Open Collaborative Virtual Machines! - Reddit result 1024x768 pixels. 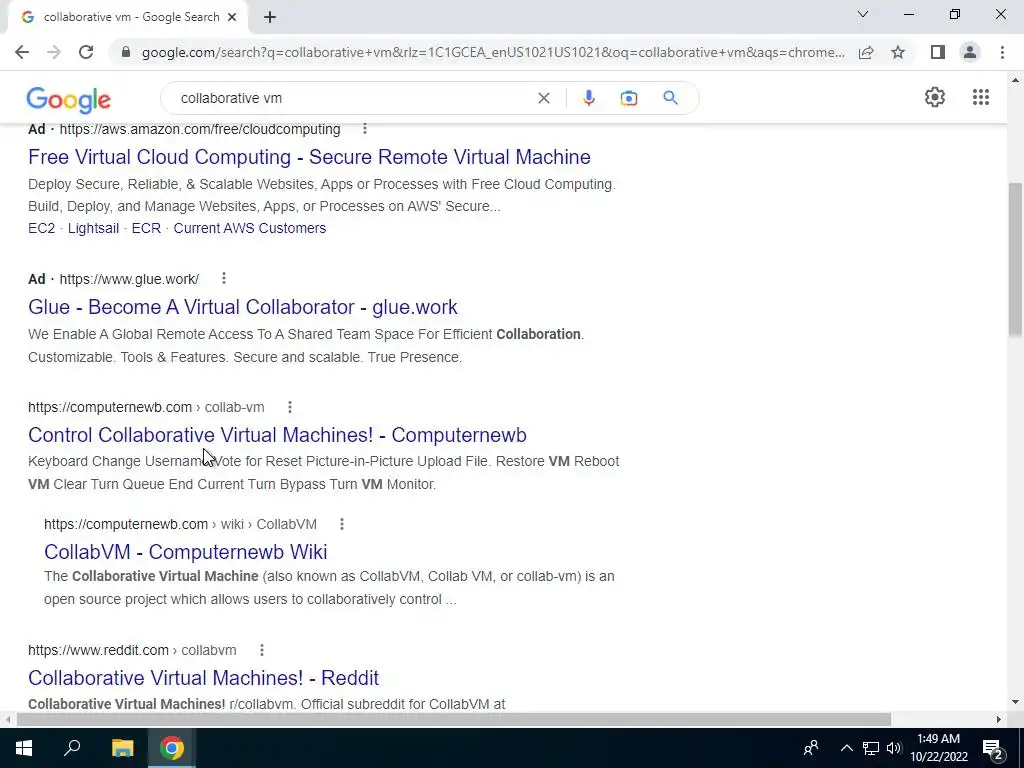click(203, 678)
